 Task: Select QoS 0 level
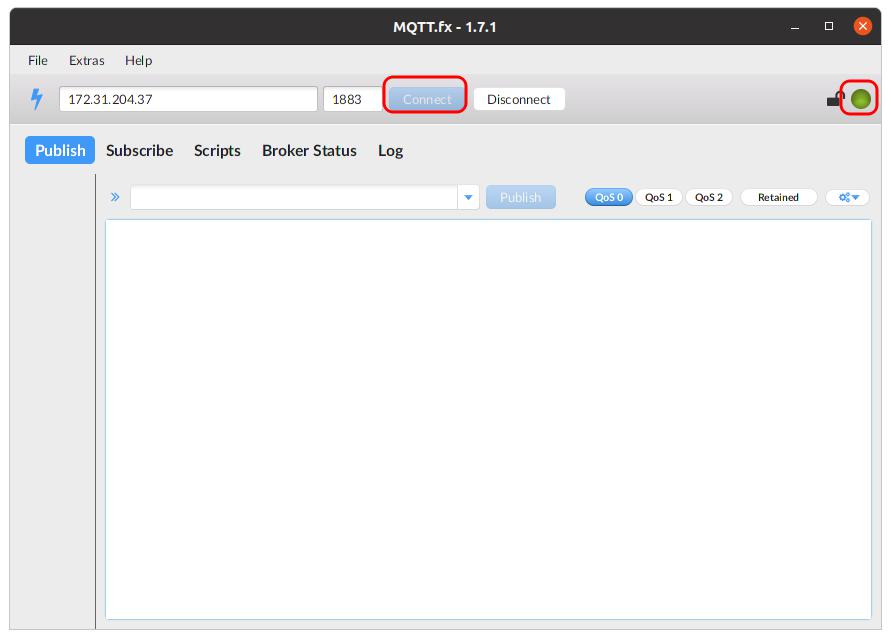[609, 197]
